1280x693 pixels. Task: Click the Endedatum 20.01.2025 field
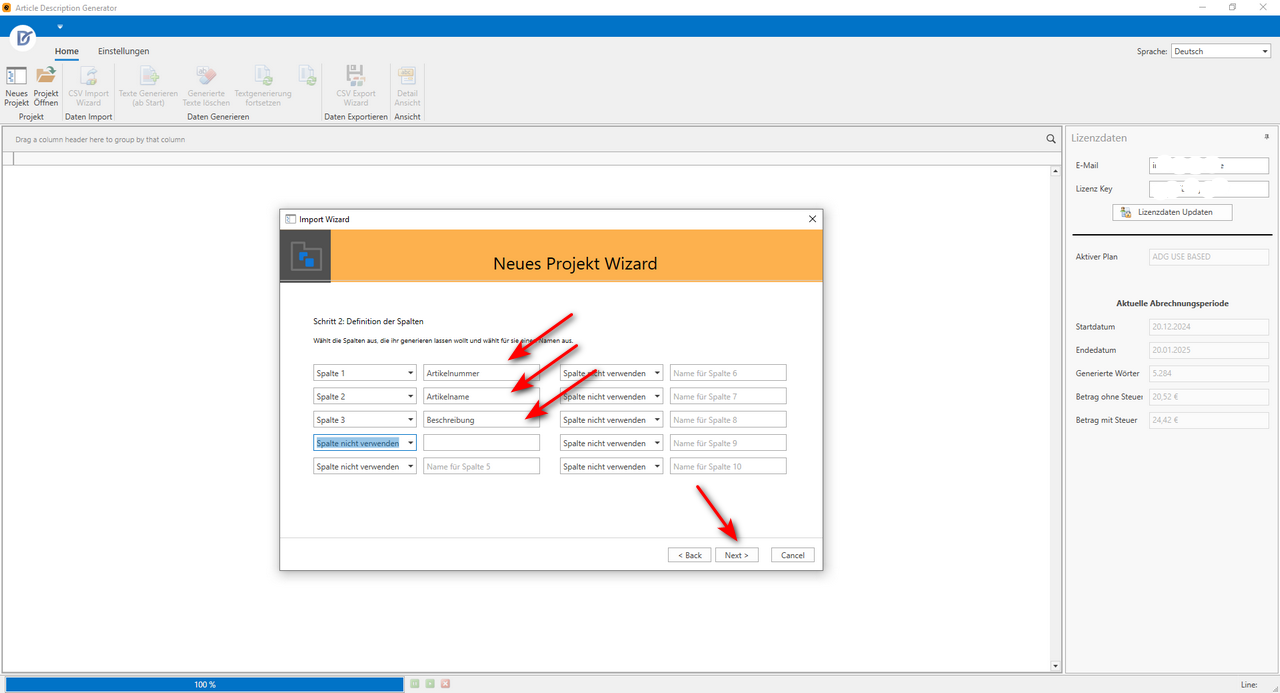click(x=1209, y=350)
